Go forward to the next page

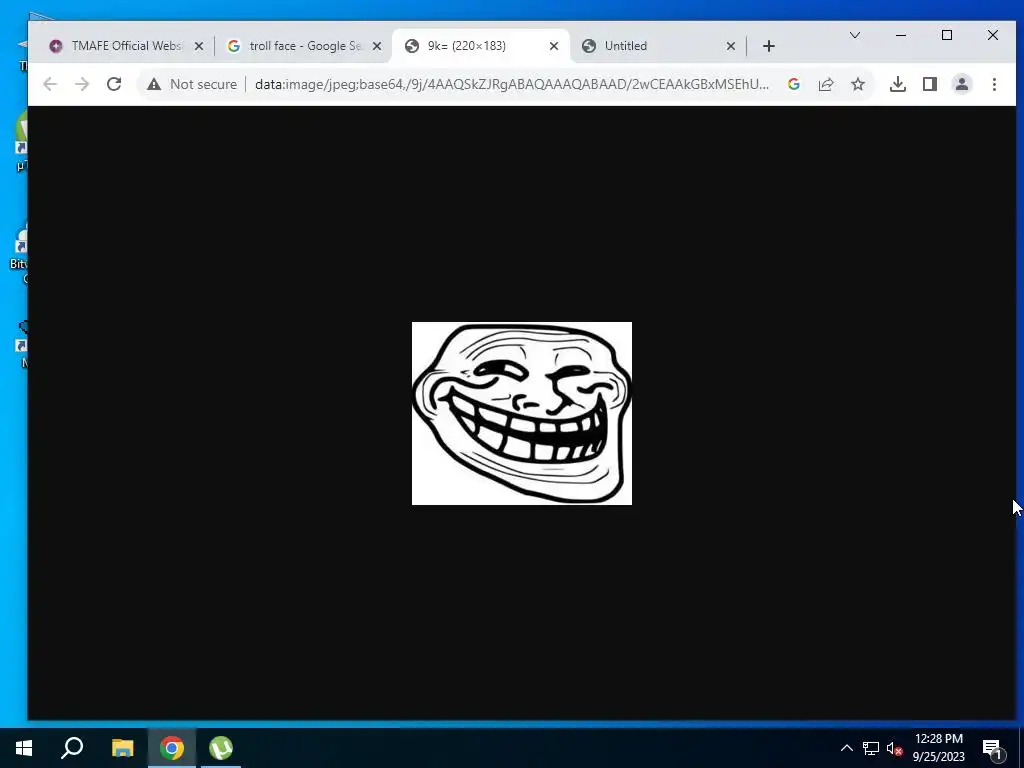pyautogui.click(x=82, y=84)
